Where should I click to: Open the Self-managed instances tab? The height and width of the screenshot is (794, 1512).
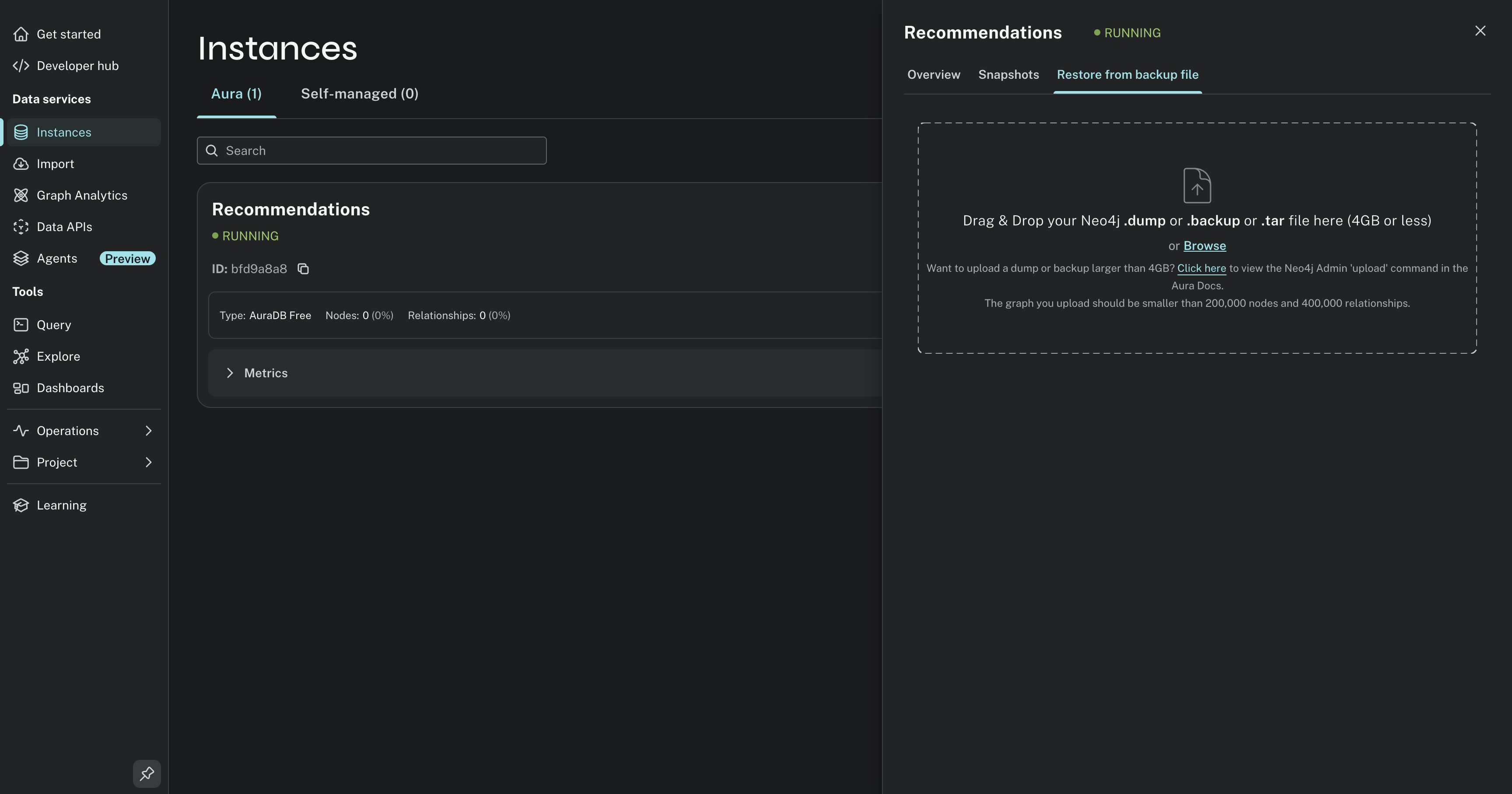tap(359, 93)
